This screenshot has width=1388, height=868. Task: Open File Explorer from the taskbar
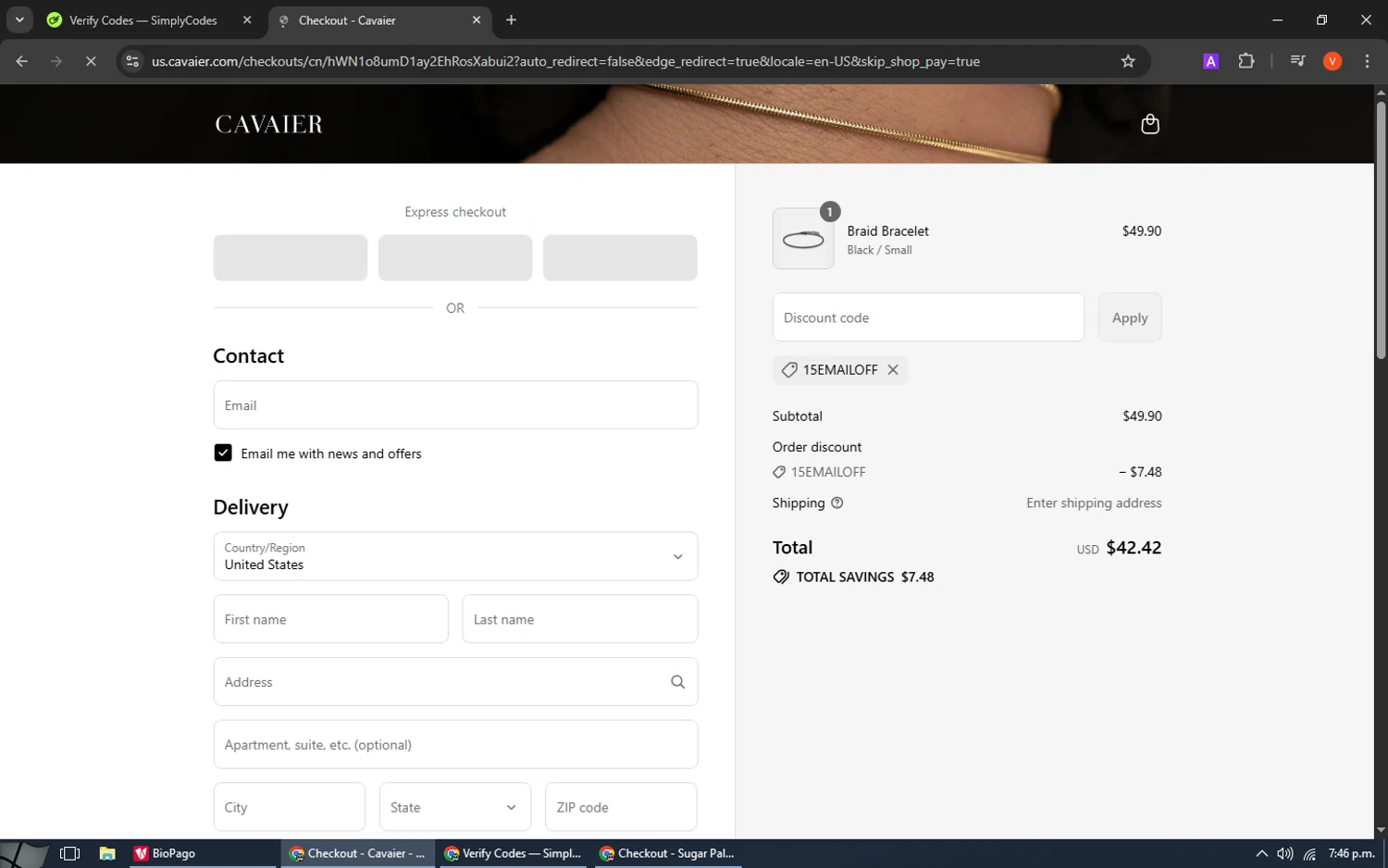(x=107, y=853)
